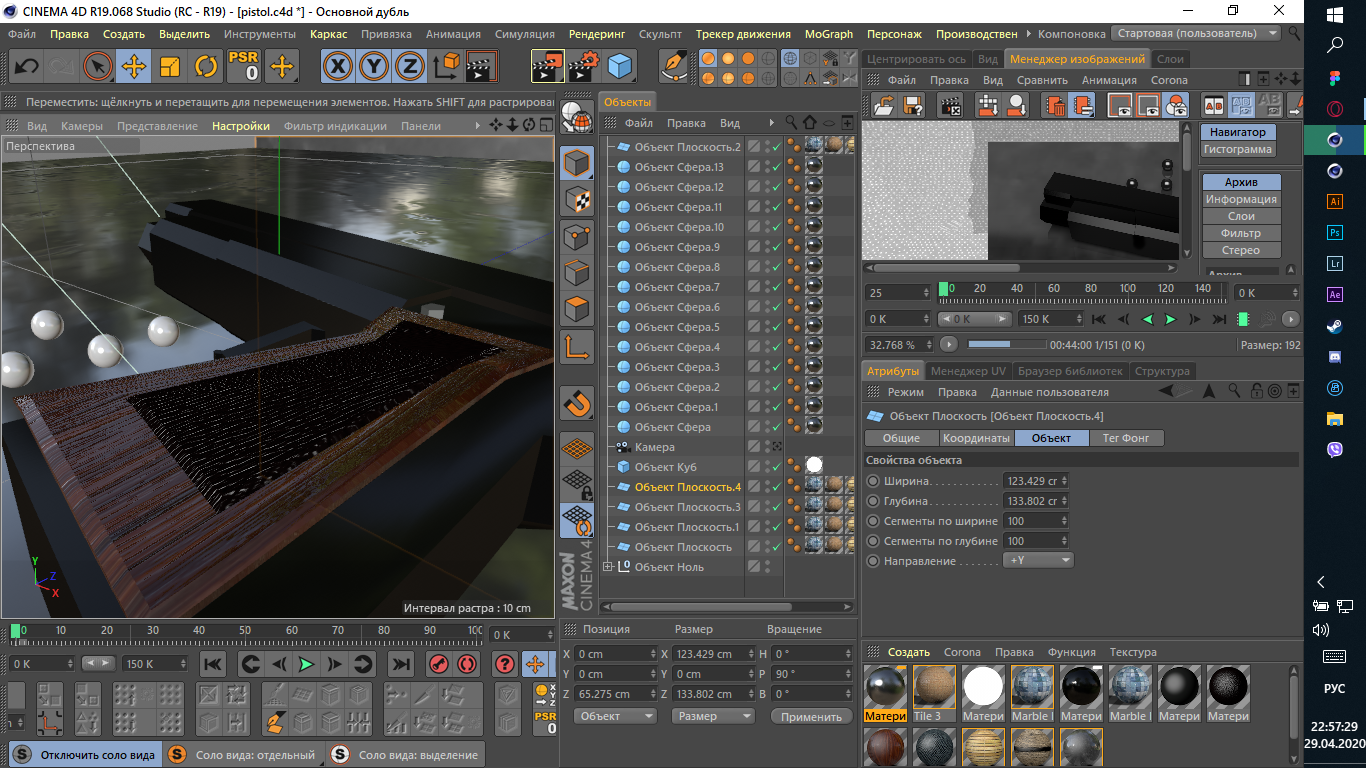Toggle visibility dots of Объект Куб
Viewport: 1366px width, 768px height.
point(768,467)
